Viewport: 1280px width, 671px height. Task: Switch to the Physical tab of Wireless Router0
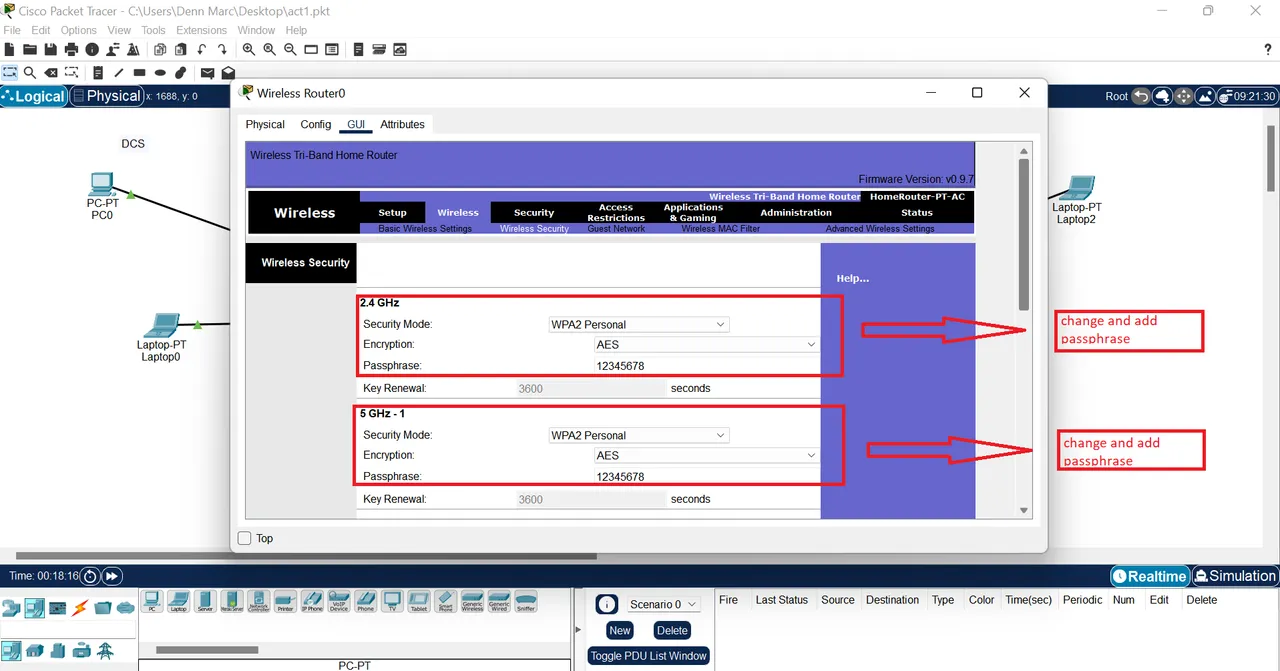265,124
